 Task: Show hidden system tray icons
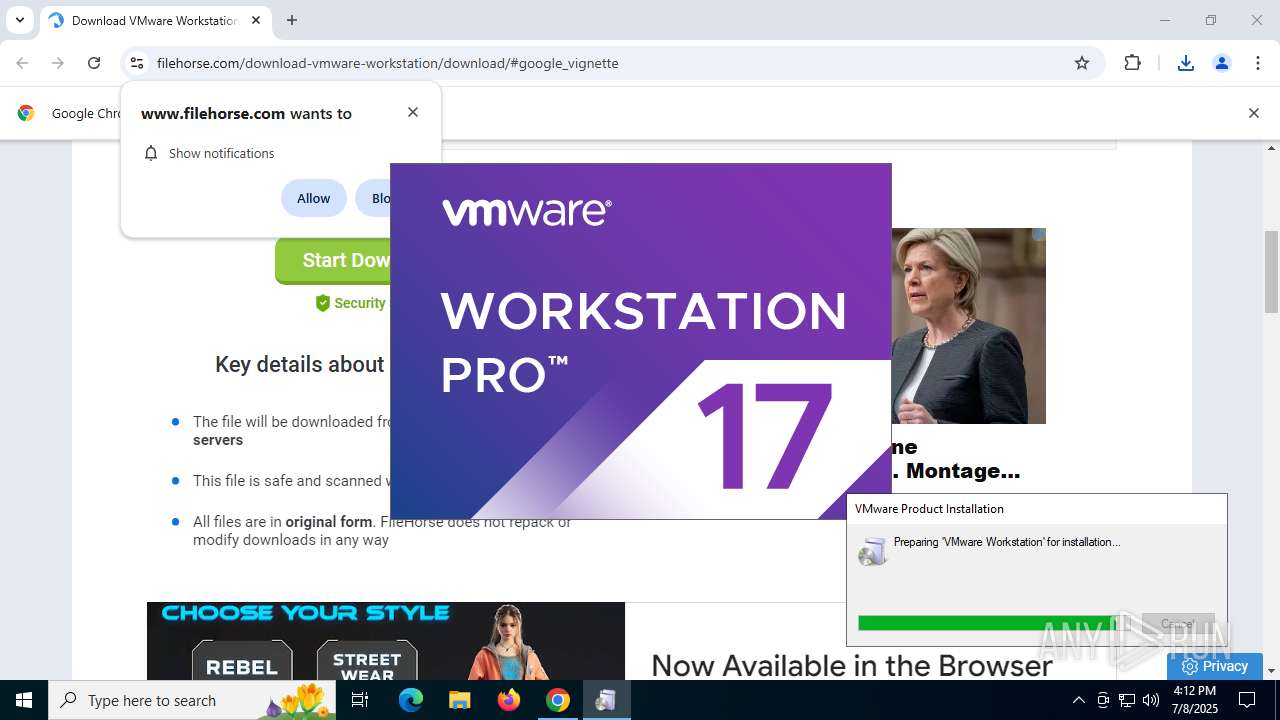coord(1078,700)
